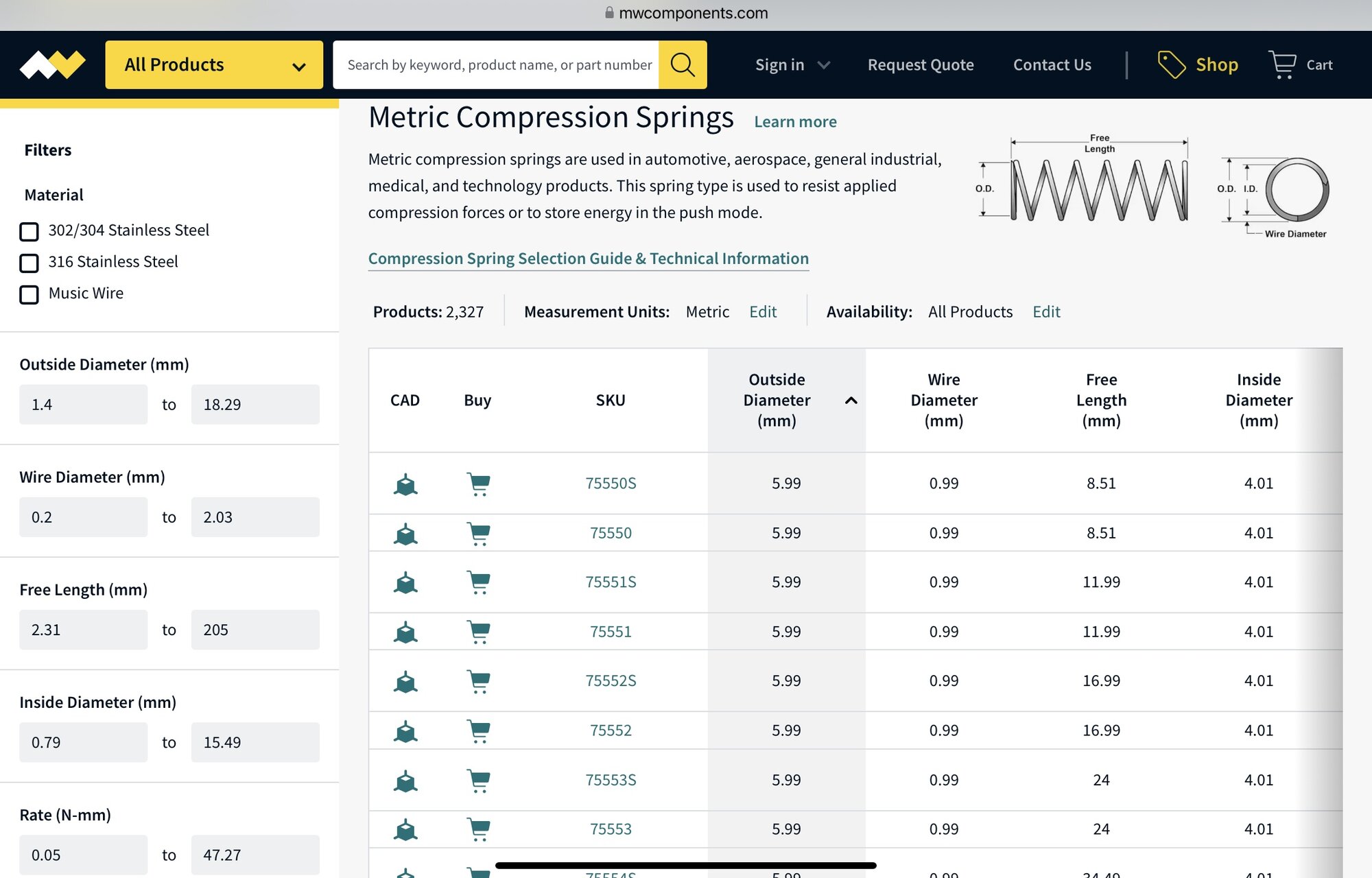Open the shopping Cart icon
The image size is (1372, 878).
tap(1281, 64)
